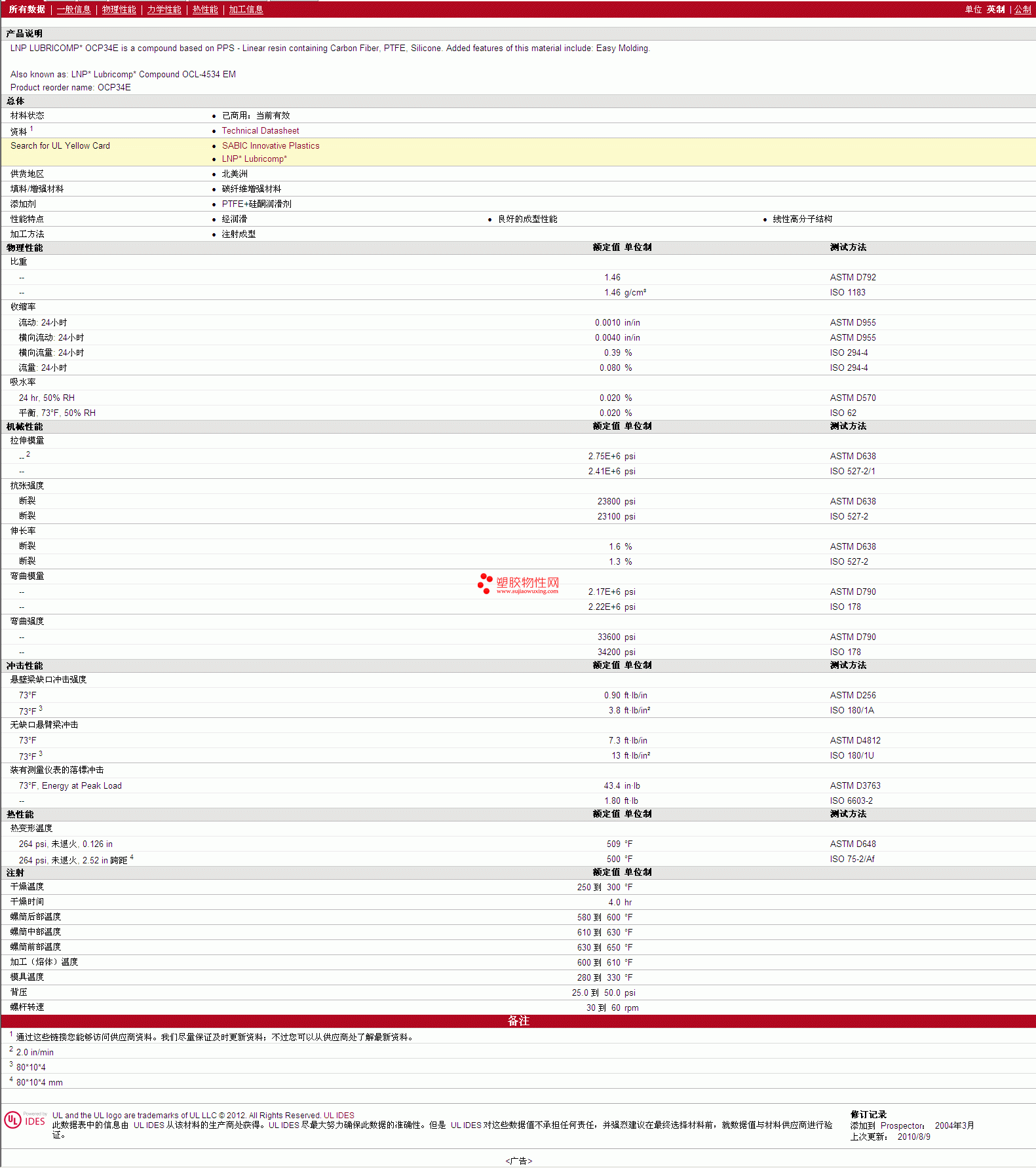
Task: Click tensile strength value 23800
Action: [609, 502]
